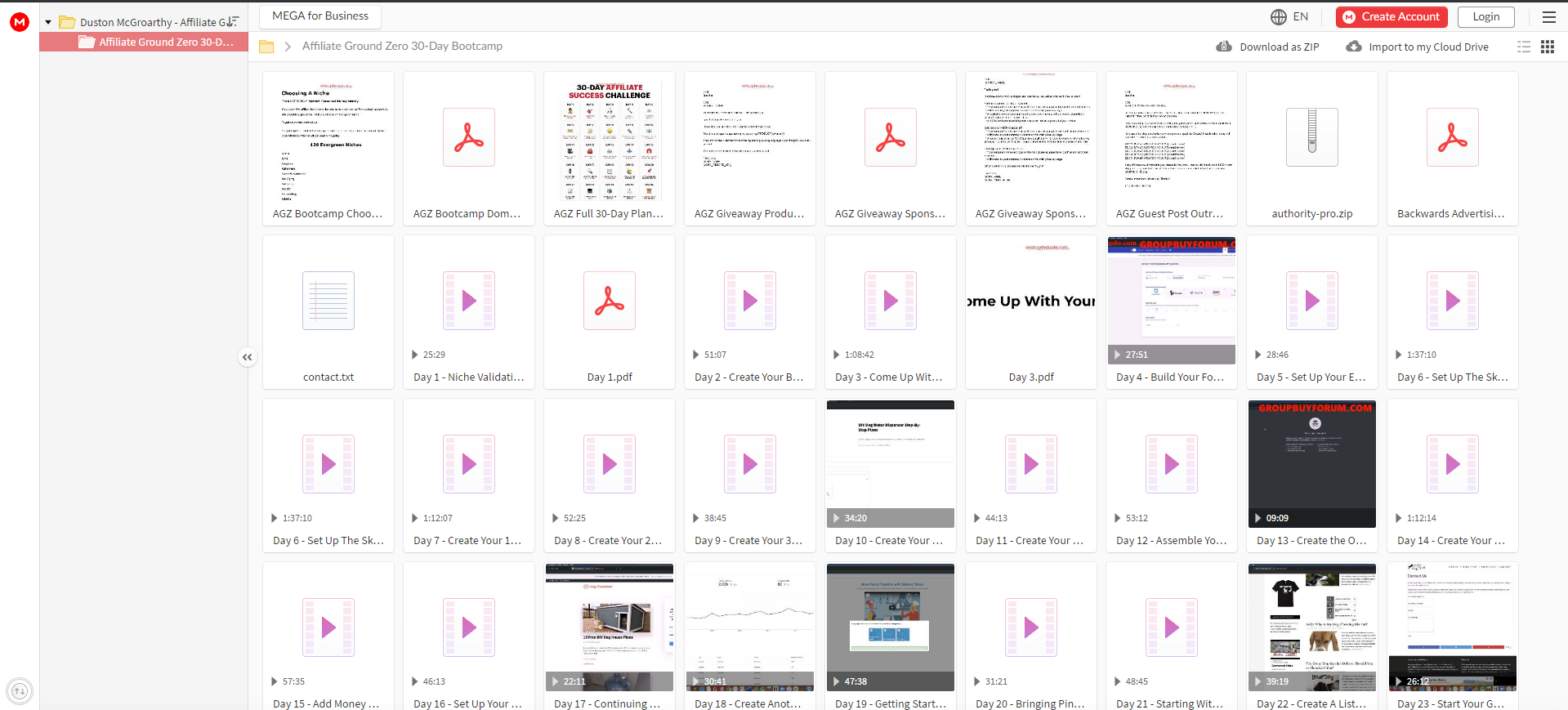
Task: Play Day 18 - Create Anot… video thumbnail
Action: tap(750, 627)
